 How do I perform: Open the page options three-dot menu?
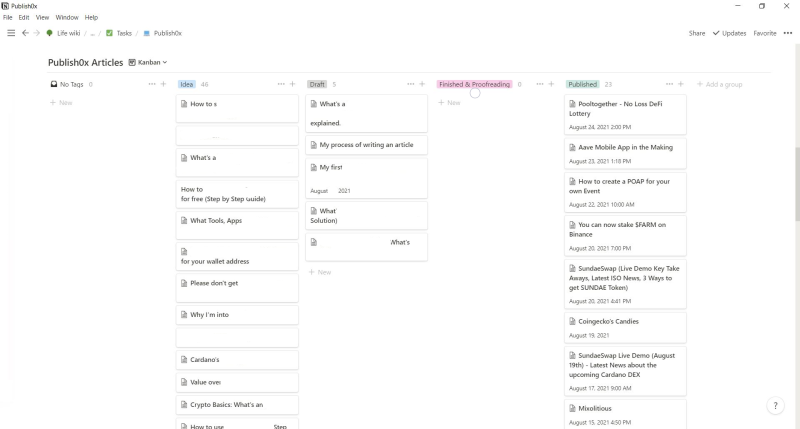tap(788, 33)
